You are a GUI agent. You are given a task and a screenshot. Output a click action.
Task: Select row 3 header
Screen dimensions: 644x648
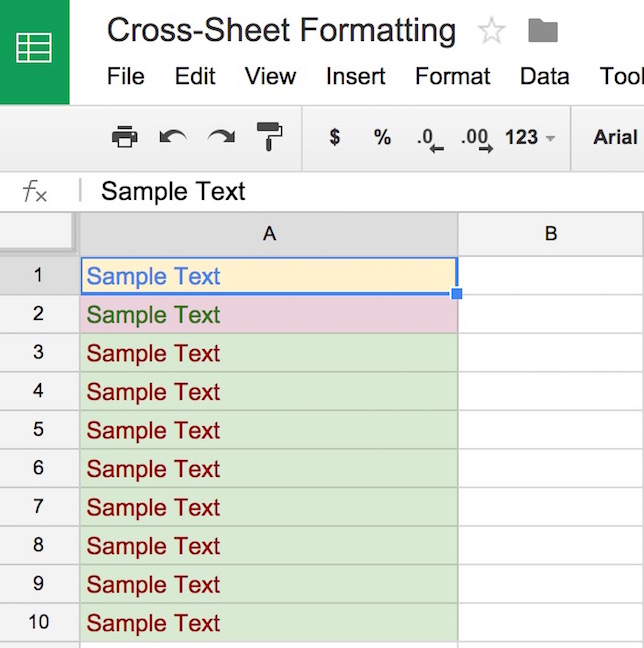pos(39,352)
